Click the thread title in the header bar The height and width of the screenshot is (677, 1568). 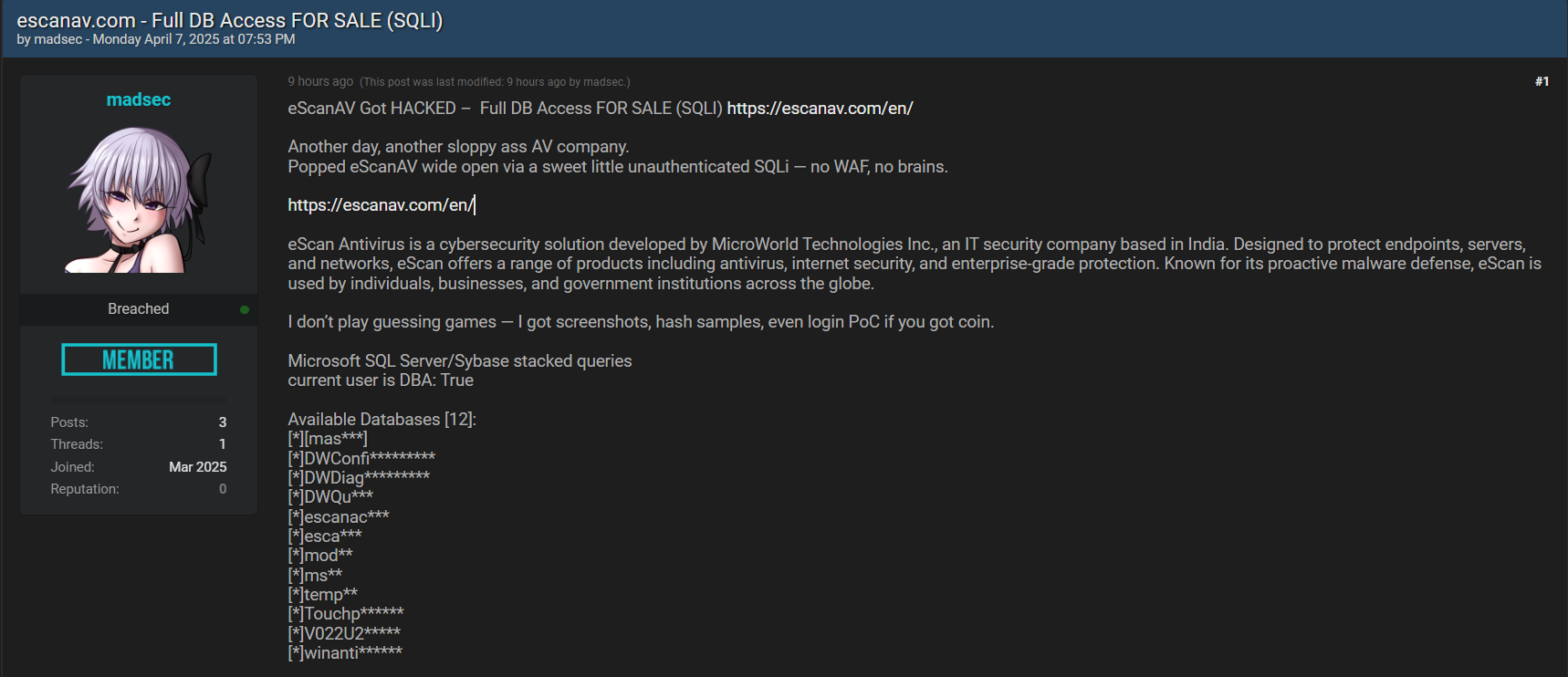pos(230,20)
